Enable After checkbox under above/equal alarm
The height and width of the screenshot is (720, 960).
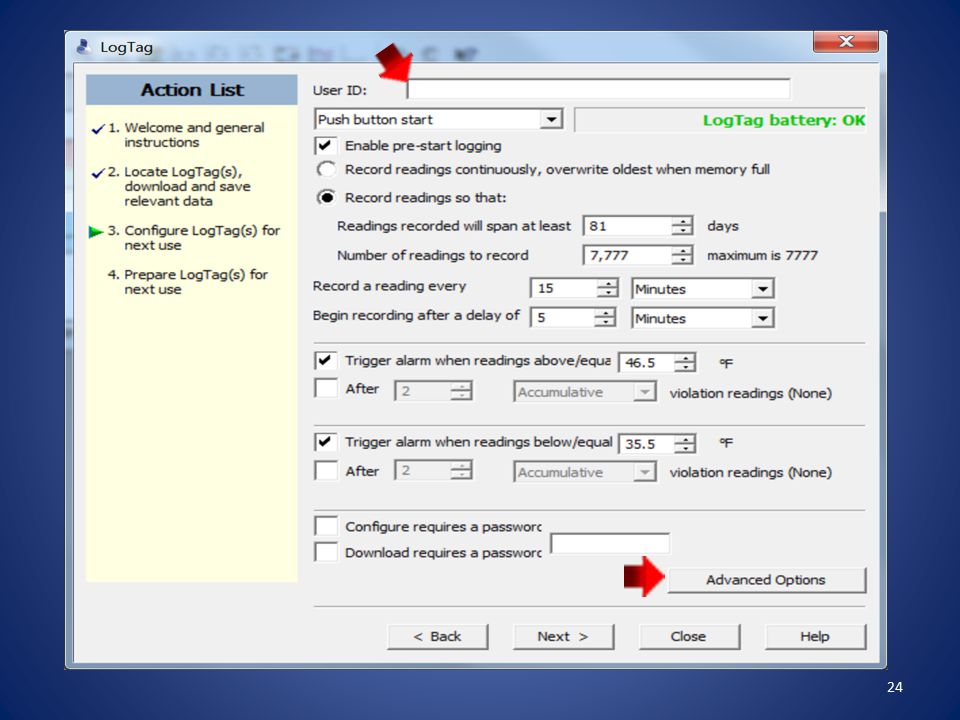pos(326,388)
